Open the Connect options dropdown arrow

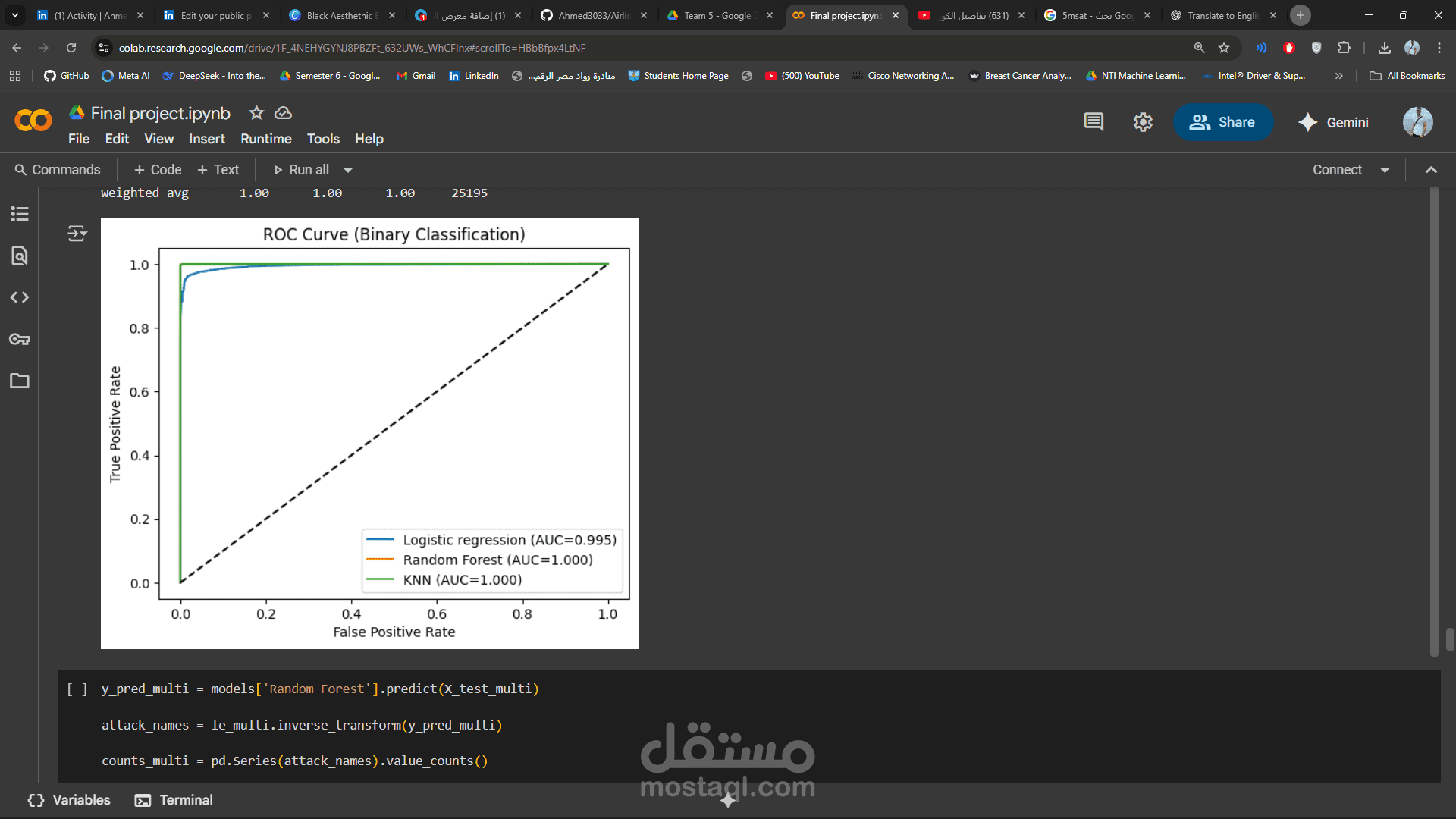[1385, 170]
